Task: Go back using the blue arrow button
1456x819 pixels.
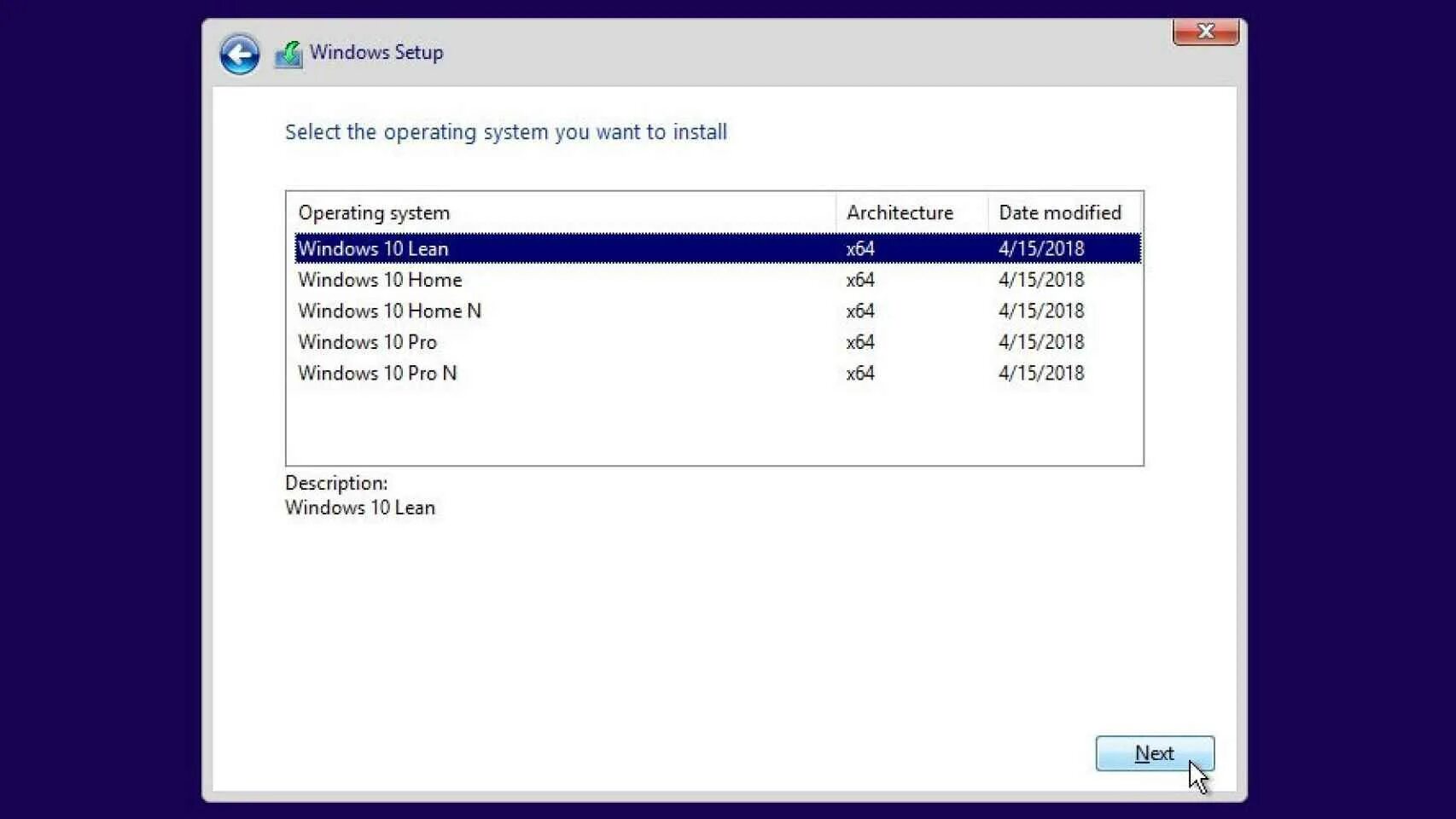Action: 240,55
